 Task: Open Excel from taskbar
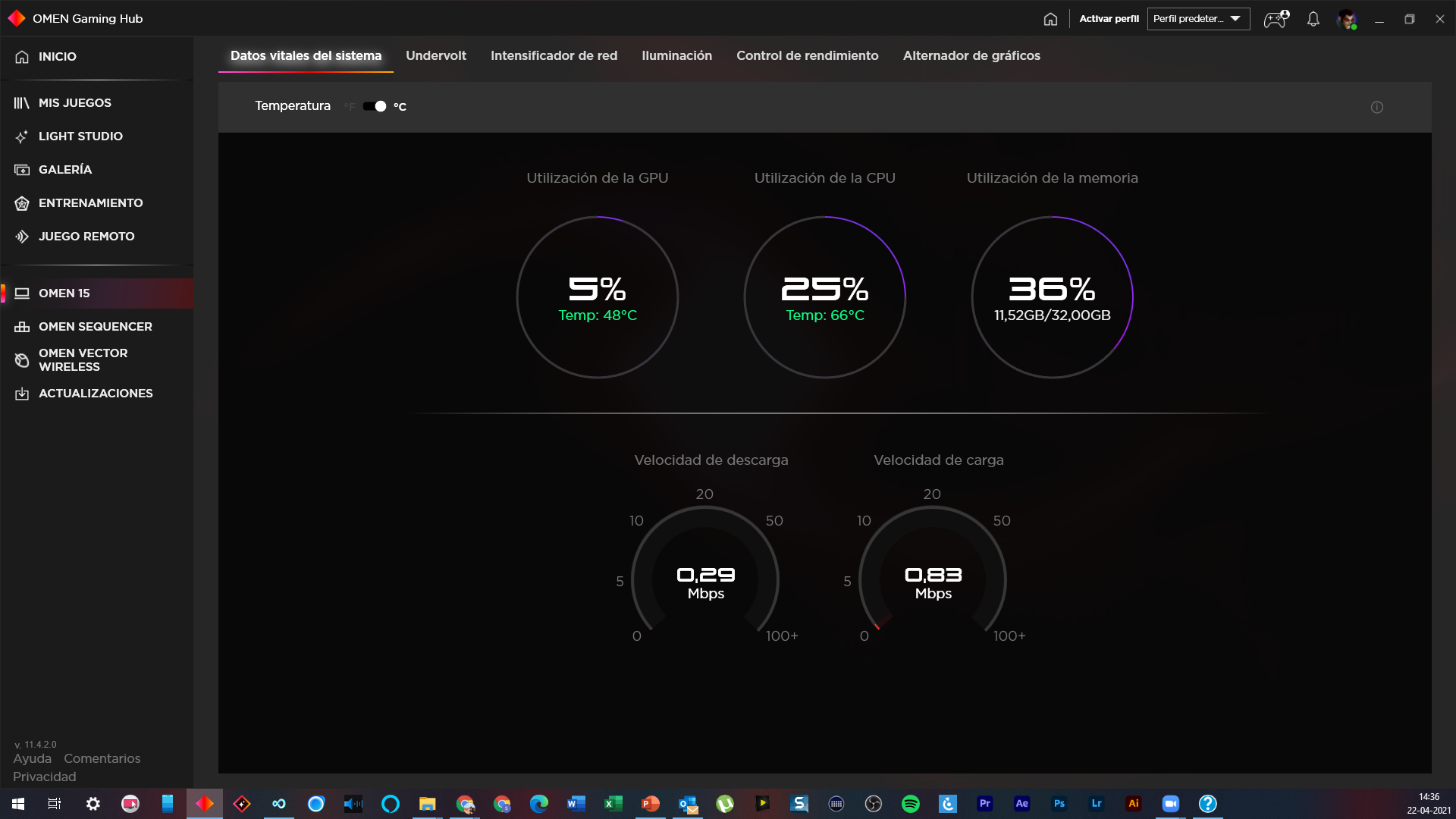tap(613, 804)
